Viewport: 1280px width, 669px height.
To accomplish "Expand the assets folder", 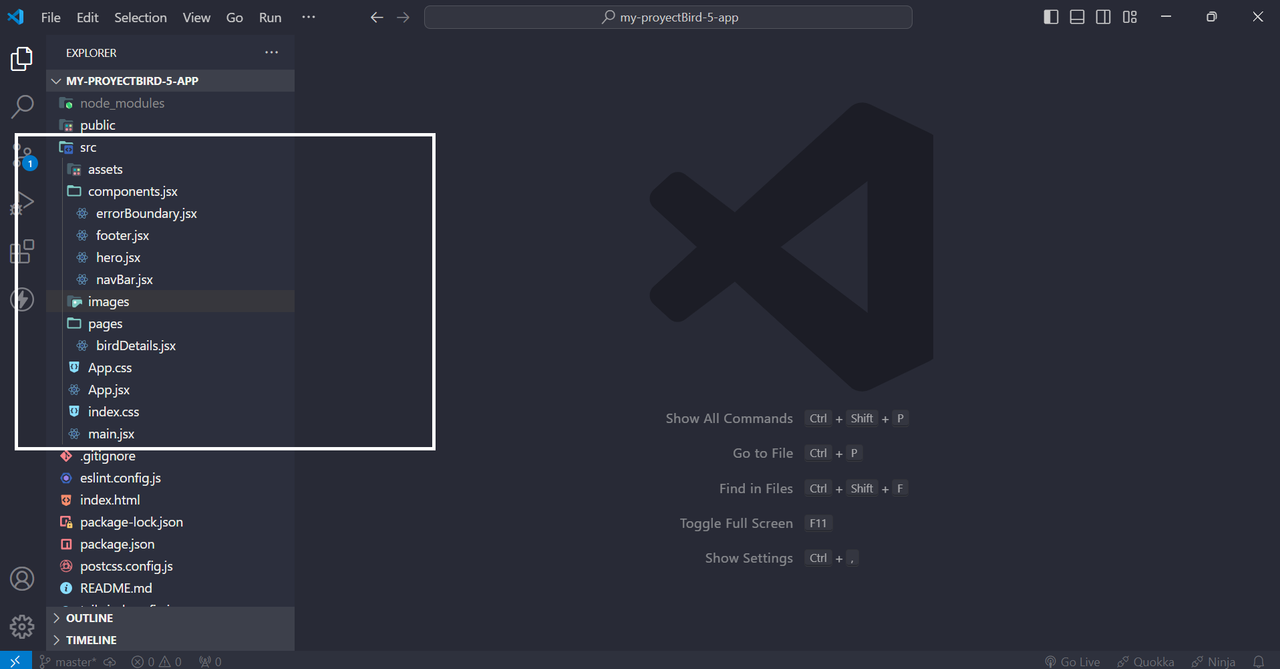I will [170, 169].
